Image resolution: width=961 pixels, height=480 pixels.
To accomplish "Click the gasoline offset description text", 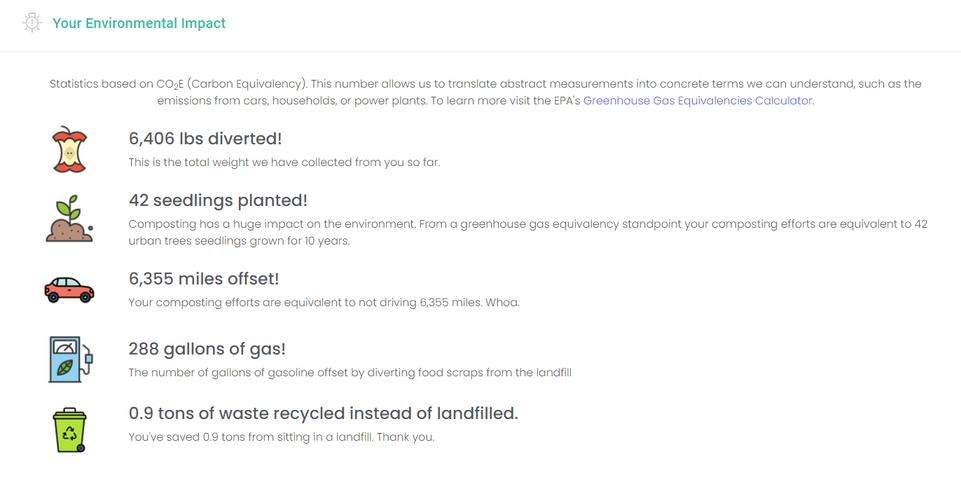I will (x=350, y=372).
